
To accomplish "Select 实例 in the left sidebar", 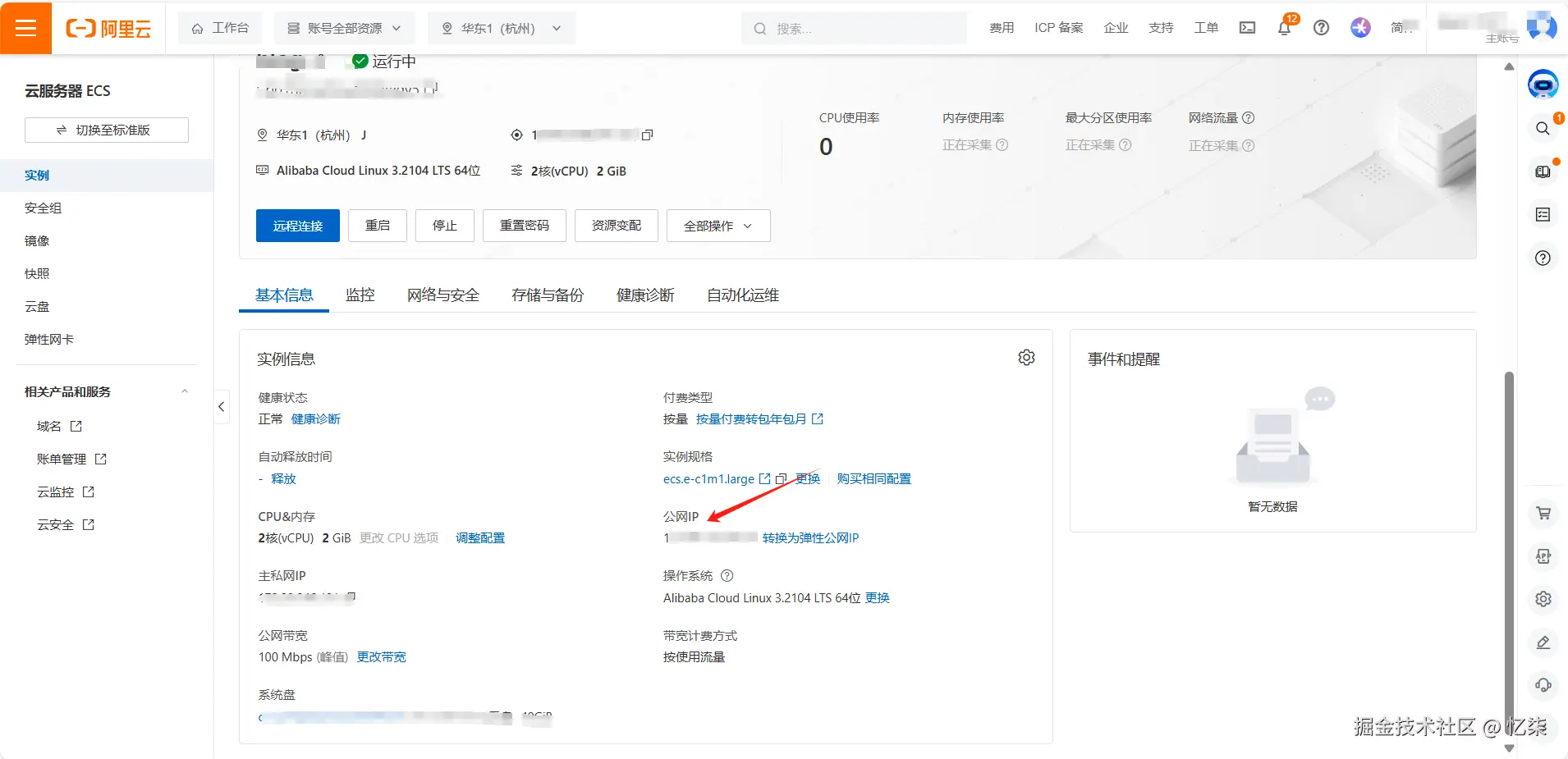I will coord(107,176).
